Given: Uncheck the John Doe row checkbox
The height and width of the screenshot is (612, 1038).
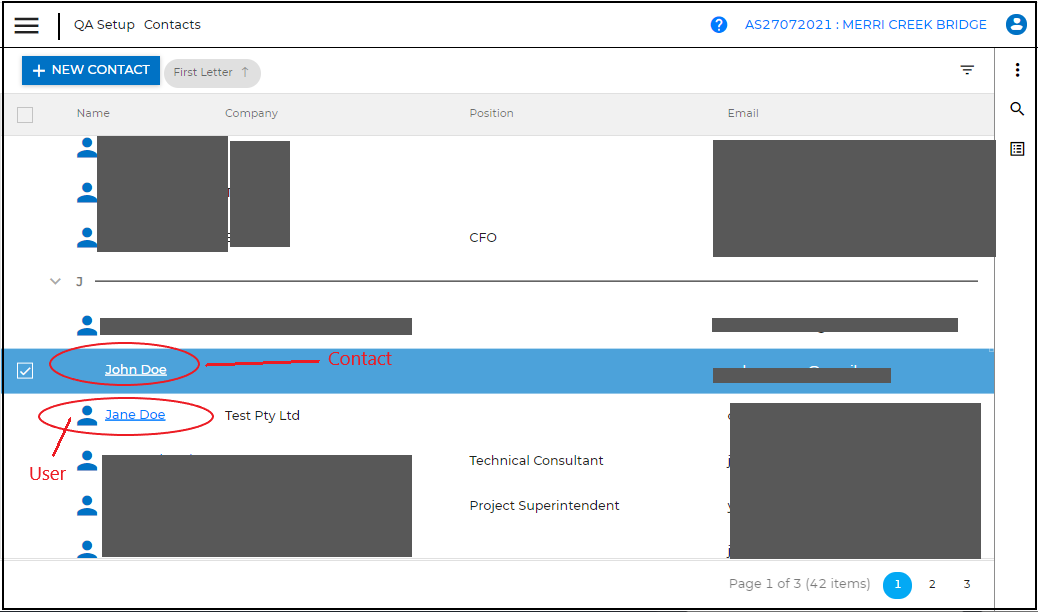Looking at the screenshot, I should tap(25, 371).
